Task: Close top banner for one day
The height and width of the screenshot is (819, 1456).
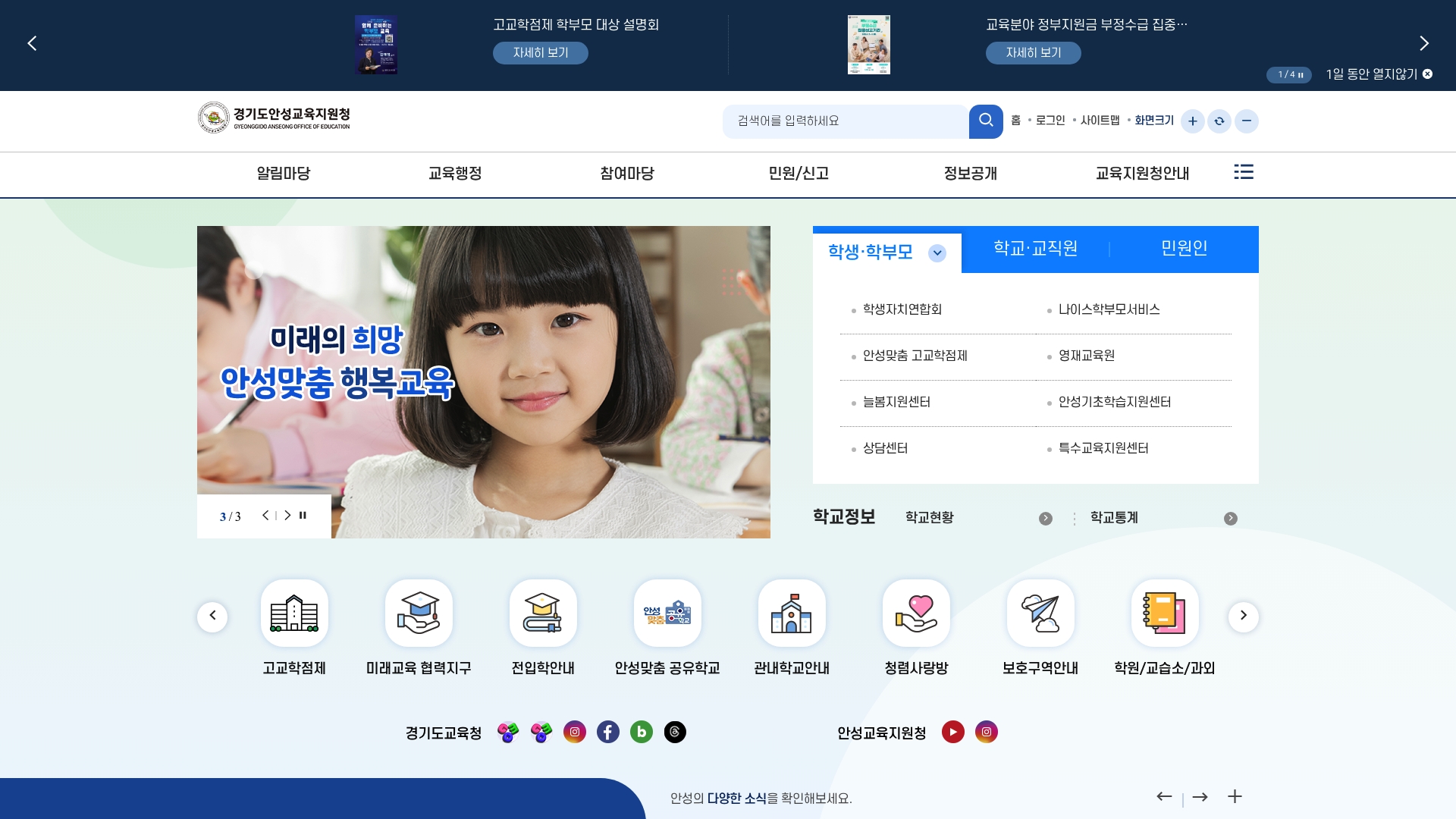Action: [x=1379, y=74]
